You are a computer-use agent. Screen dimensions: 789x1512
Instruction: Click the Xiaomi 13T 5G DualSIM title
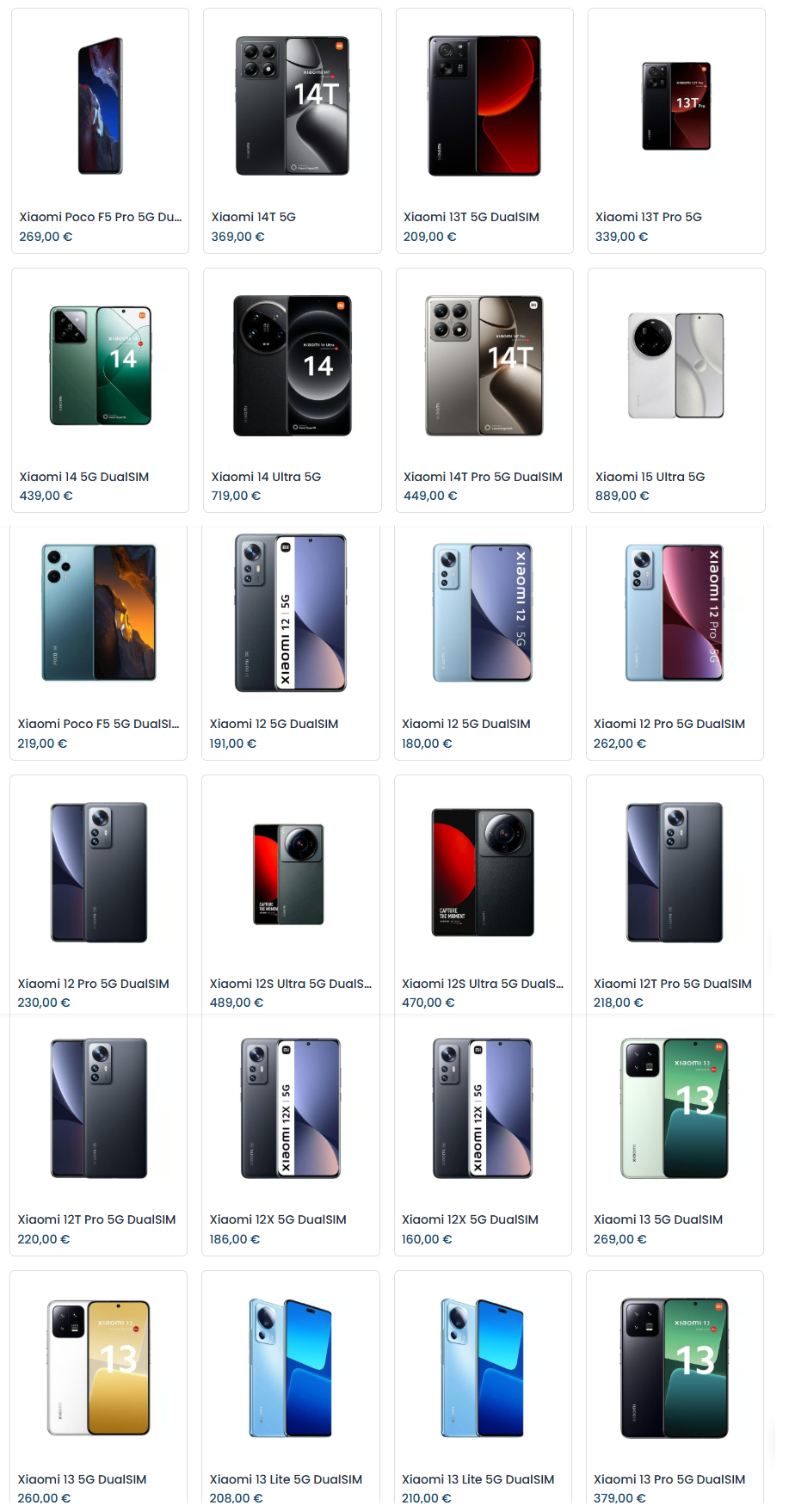pos(472,217)
